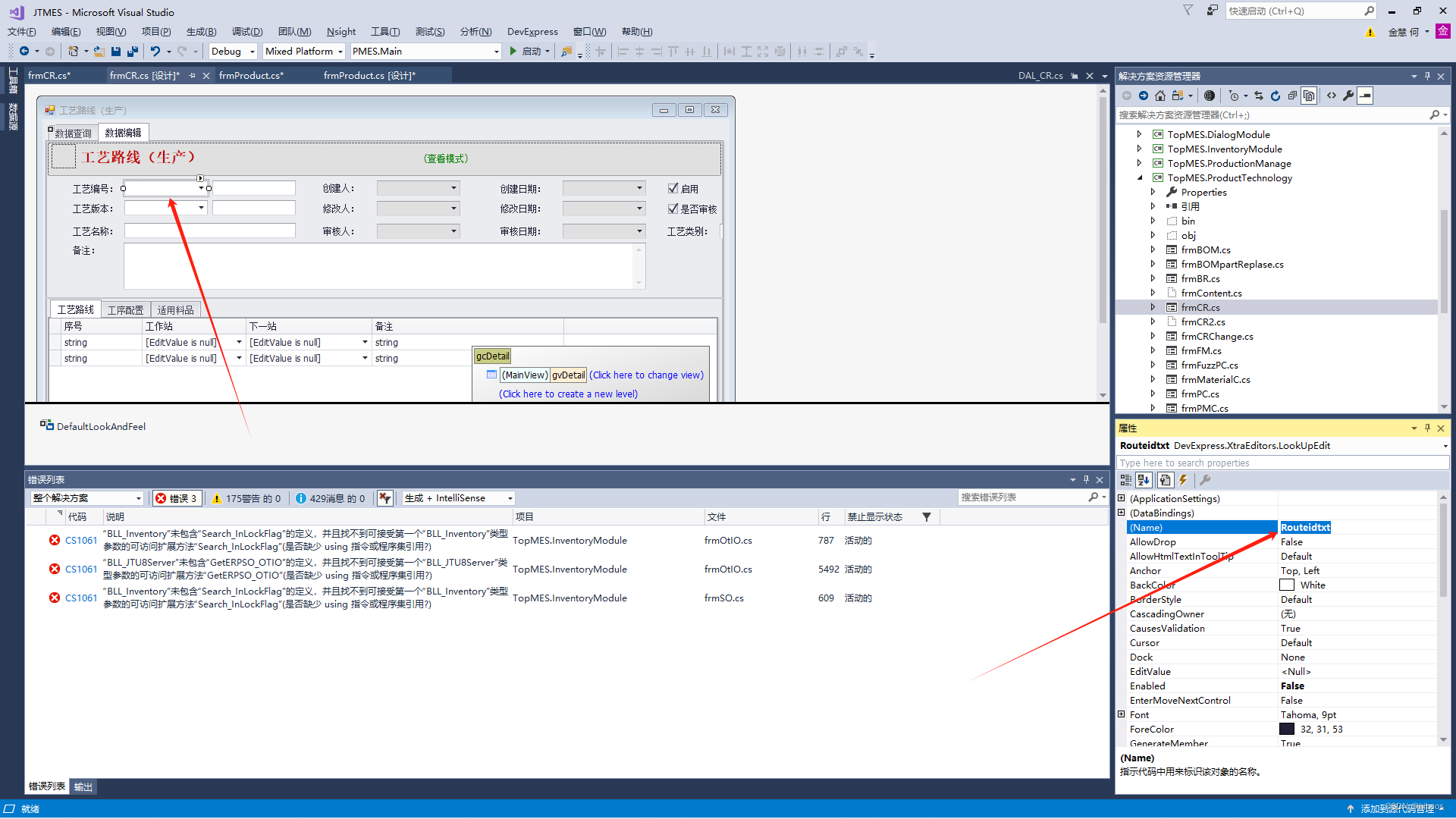1456x819 pixels.
Task: Pin the Properties panel
Action: pos(1427,428)
